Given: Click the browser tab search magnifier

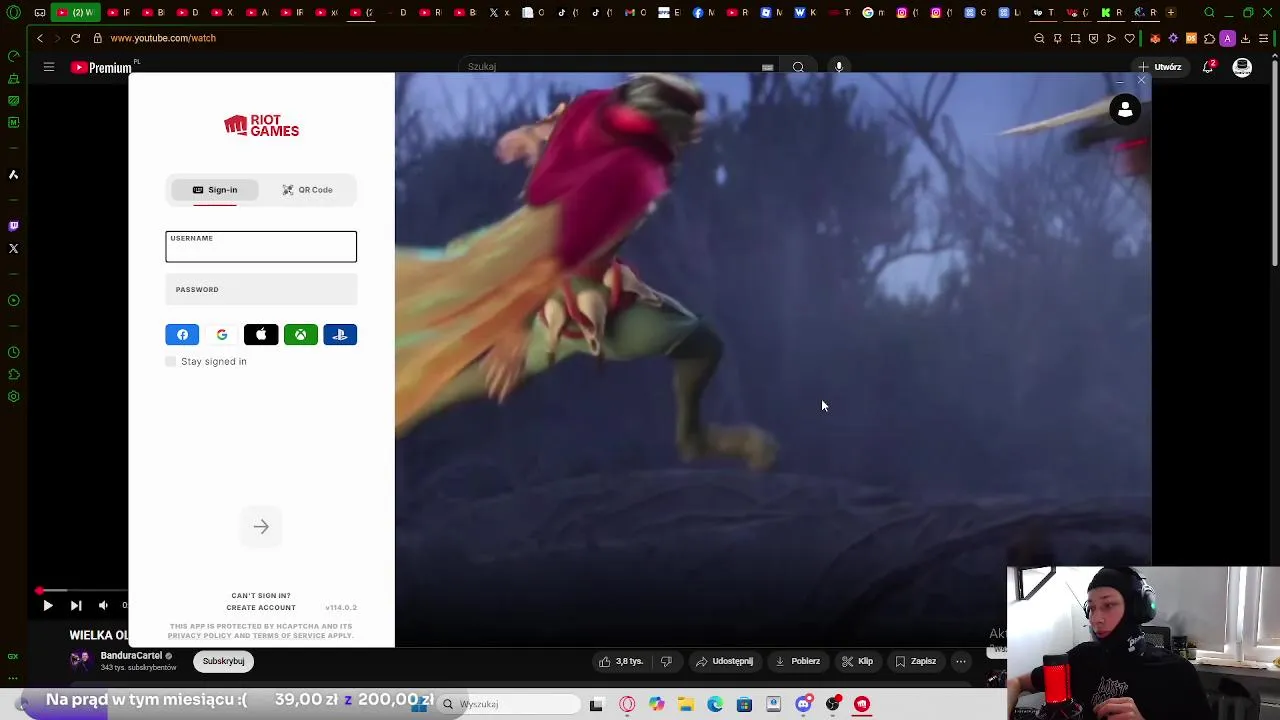Looking at the screenshot, I should [1209, 13].
